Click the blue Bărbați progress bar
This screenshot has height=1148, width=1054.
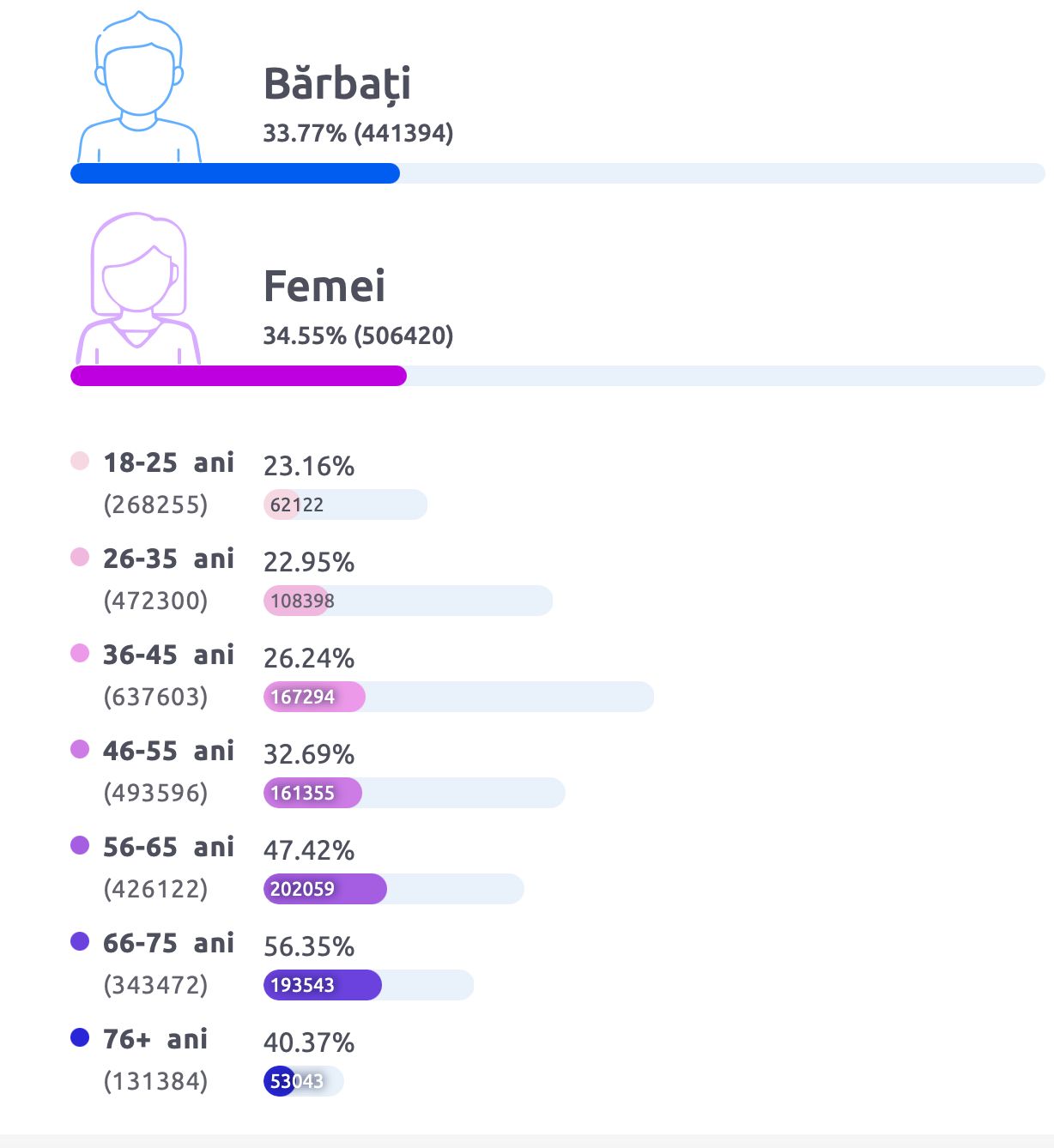[235, 173]
